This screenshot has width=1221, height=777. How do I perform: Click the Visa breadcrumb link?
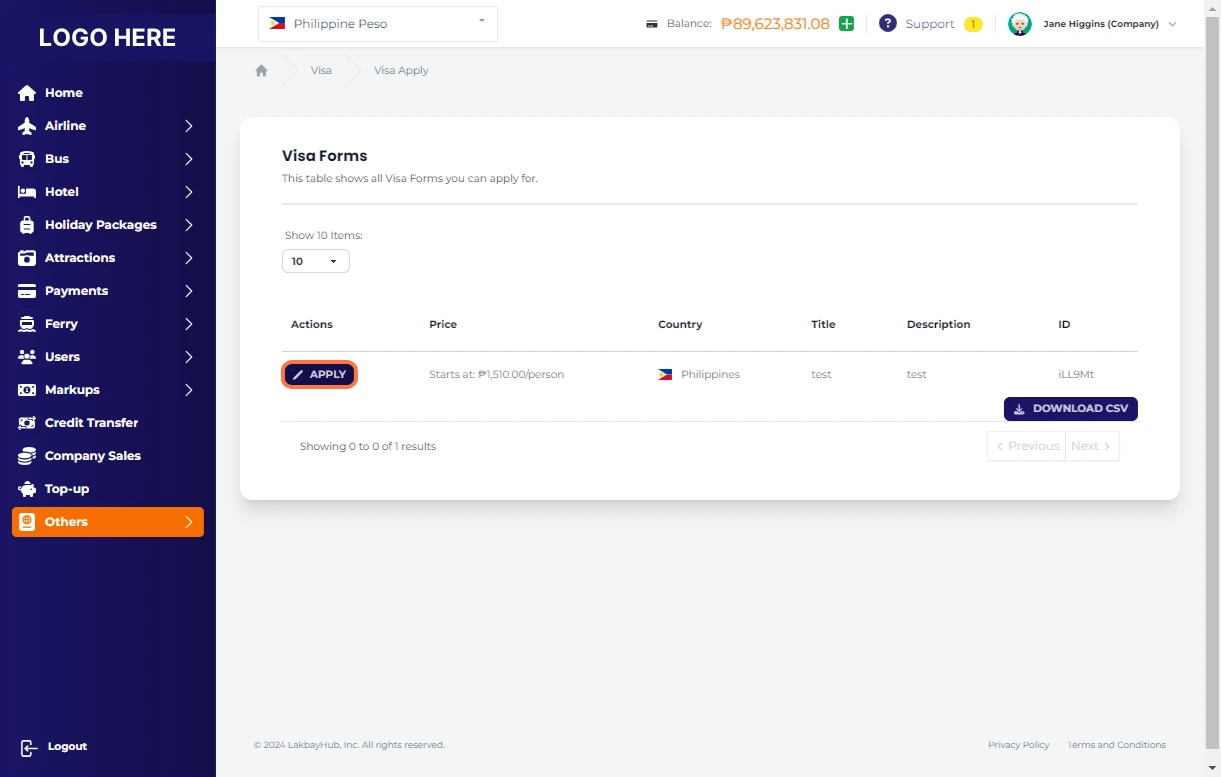point(321,71)
